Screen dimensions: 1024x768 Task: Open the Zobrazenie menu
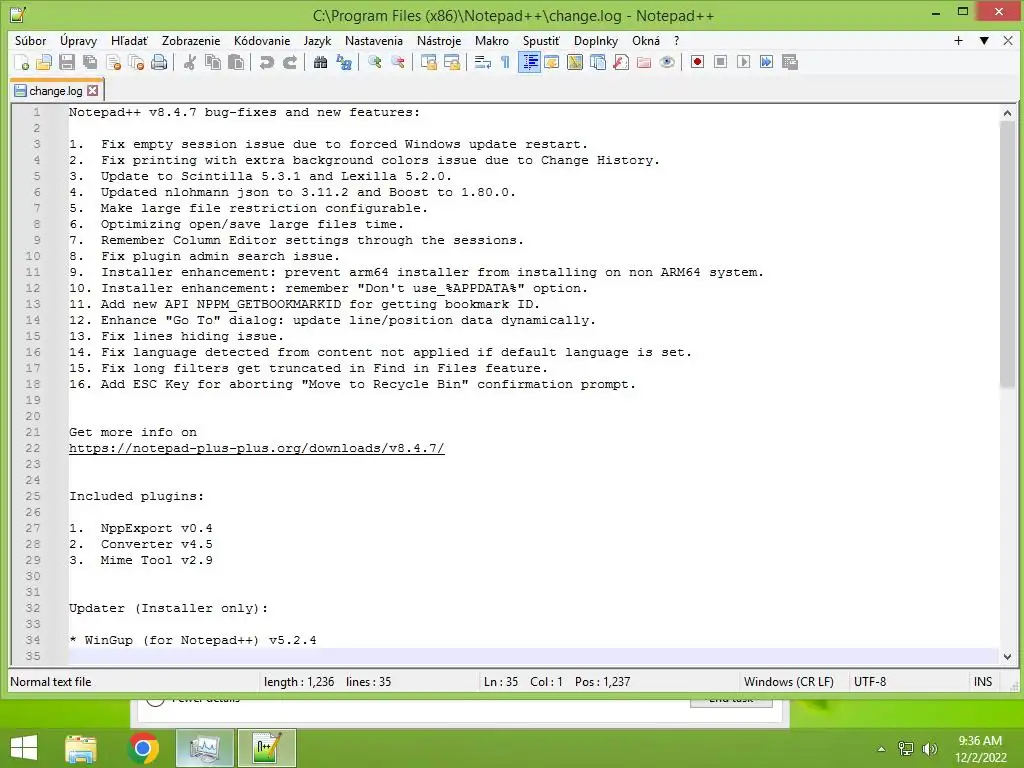[191, 40]
